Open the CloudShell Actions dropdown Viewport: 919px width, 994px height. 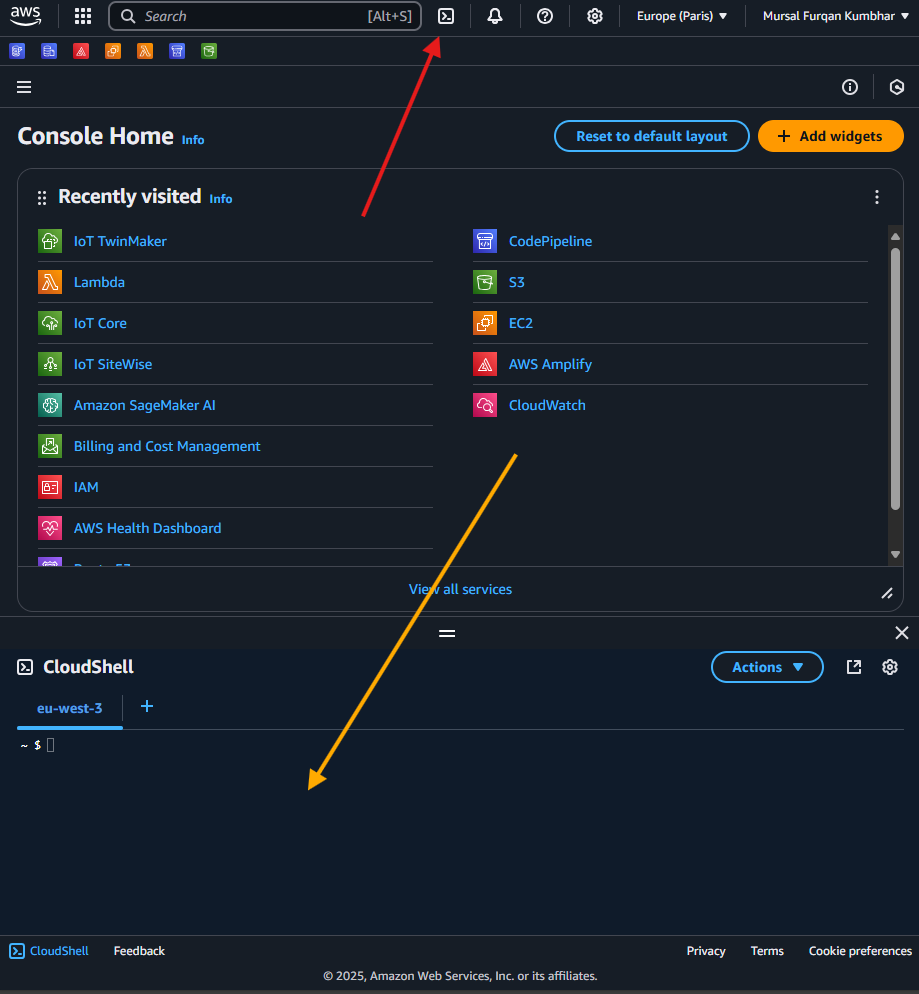[767, 667]
